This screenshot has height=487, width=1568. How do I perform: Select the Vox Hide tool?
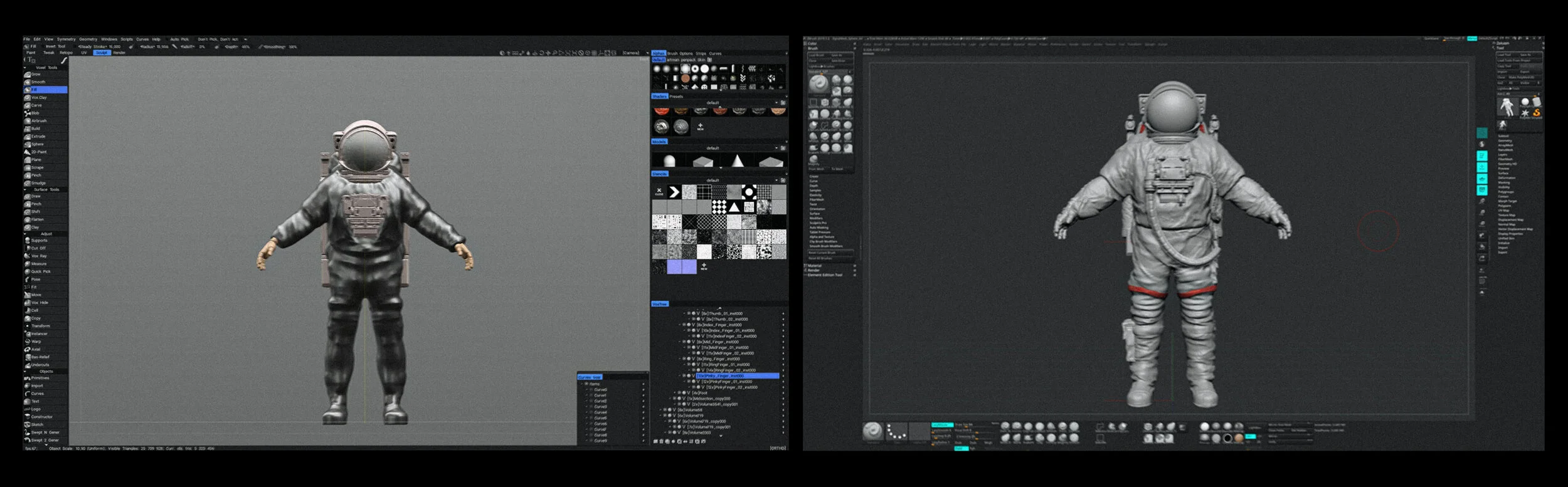[x=45, y=303]
